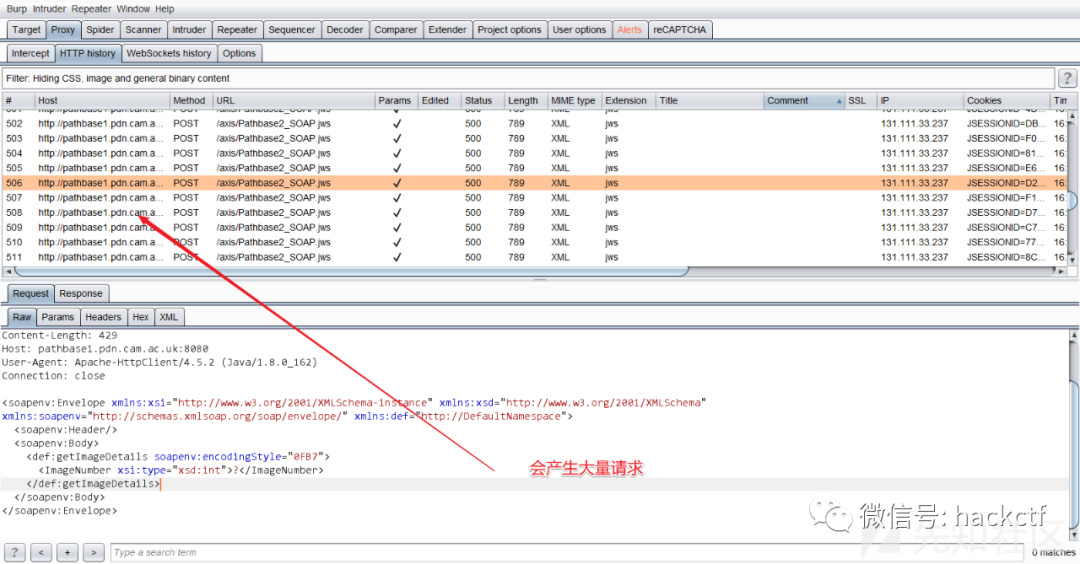
Task: Open the Help menu
Action: [x=165, y=9]
